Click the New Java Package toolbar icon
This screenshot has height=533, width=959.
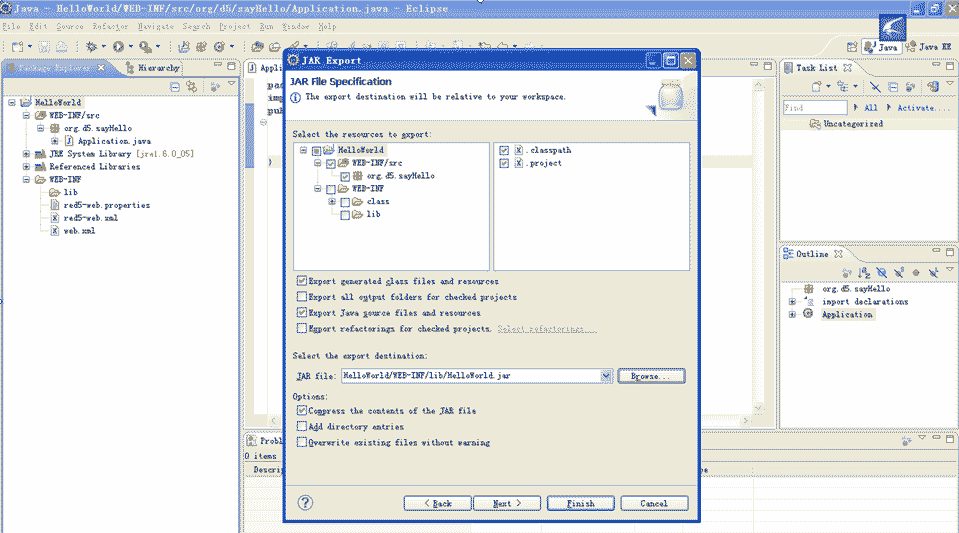[x=201, y=47]
